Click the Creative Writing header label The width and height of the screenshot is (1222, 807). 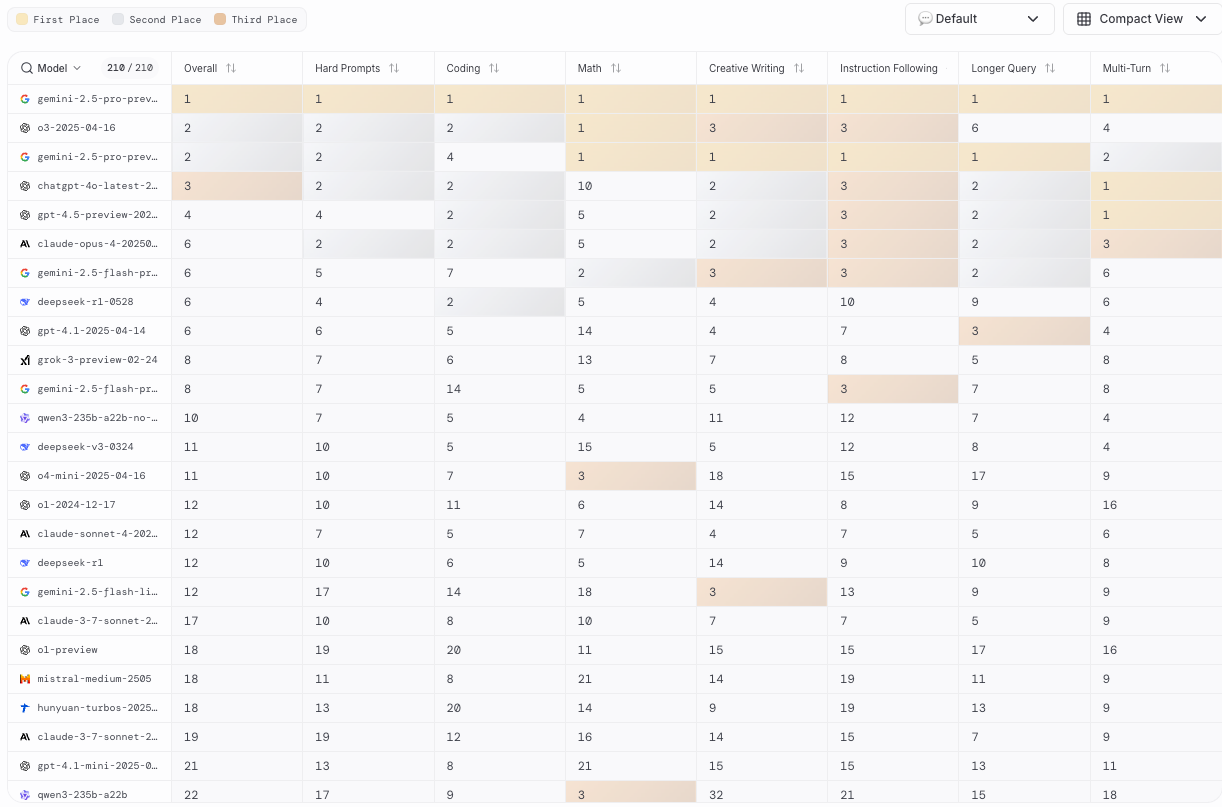747,68
